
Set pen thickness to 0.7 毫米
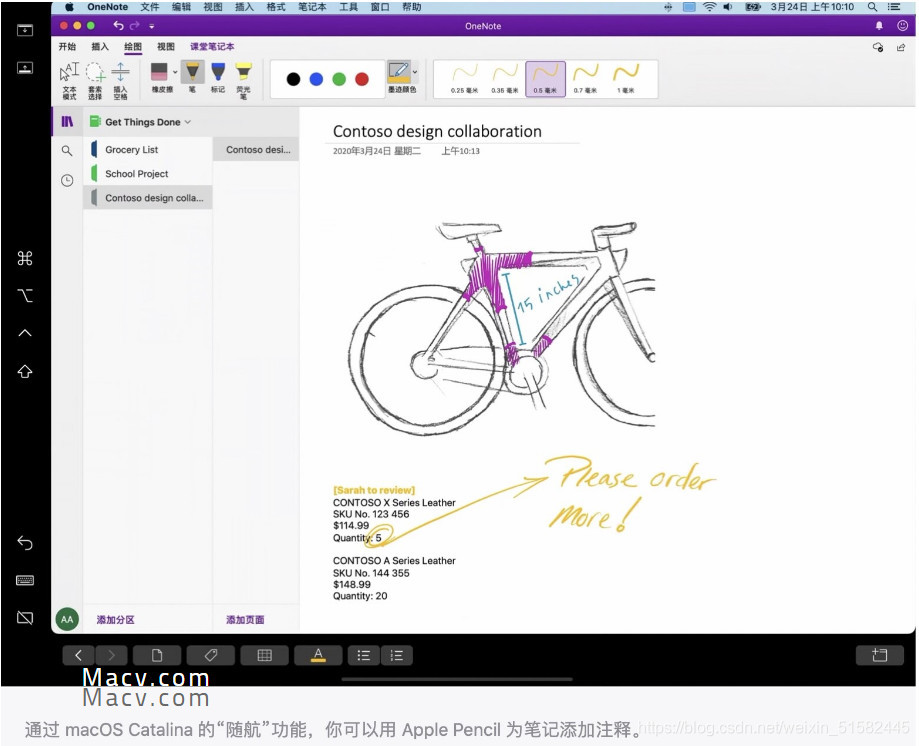(586, 79)
